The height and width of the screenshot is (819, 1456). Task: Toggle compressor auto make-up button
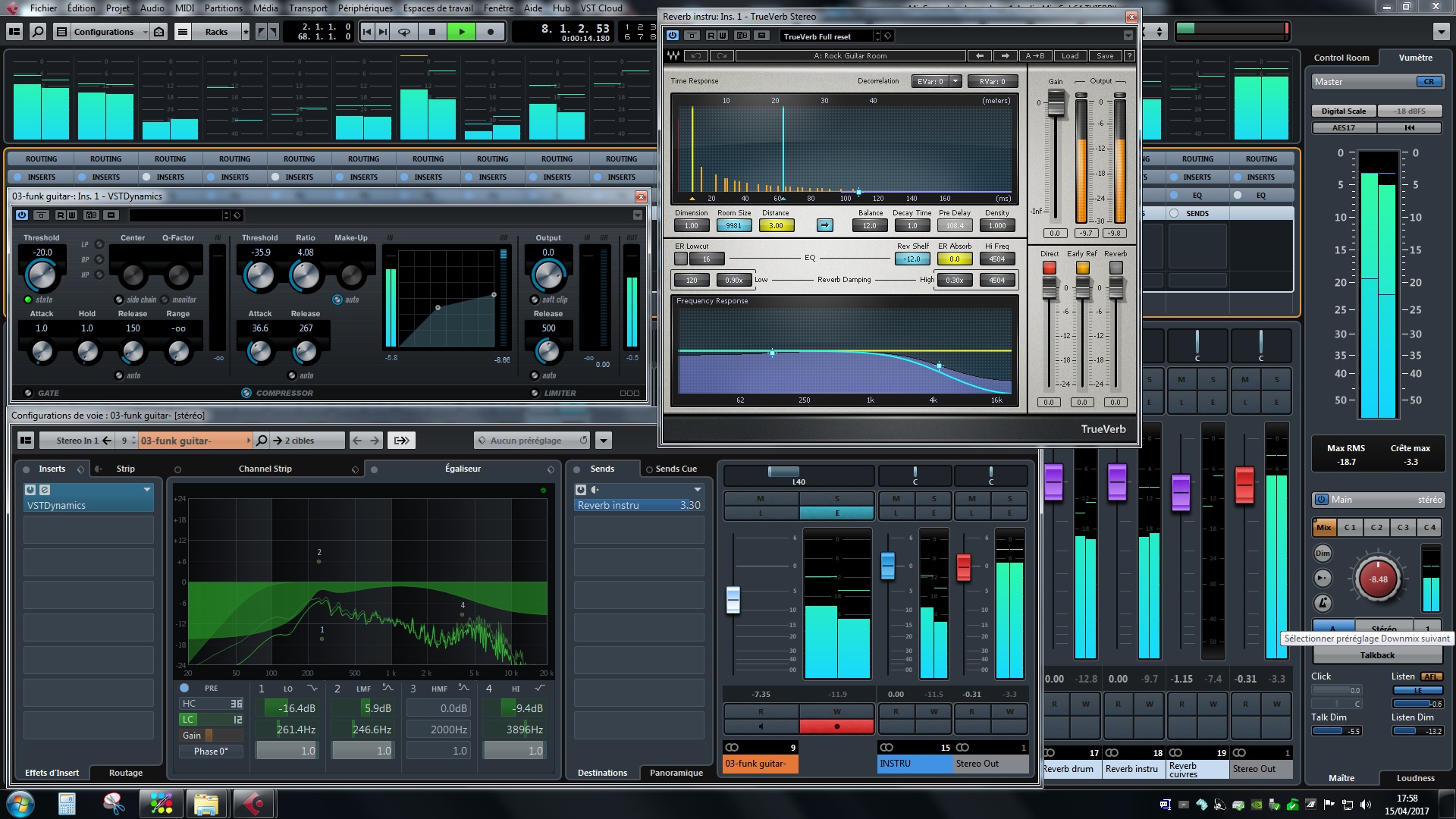point(337,300)
